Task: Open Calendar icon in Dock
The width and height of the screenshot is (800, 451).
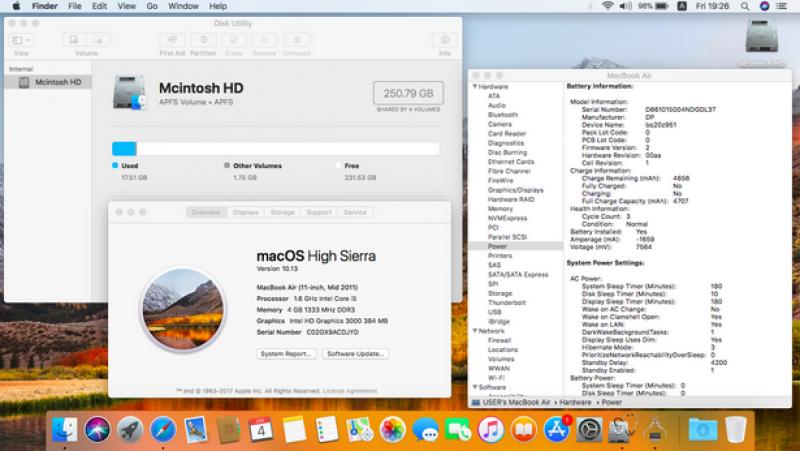Action: [x=261, y=430]
